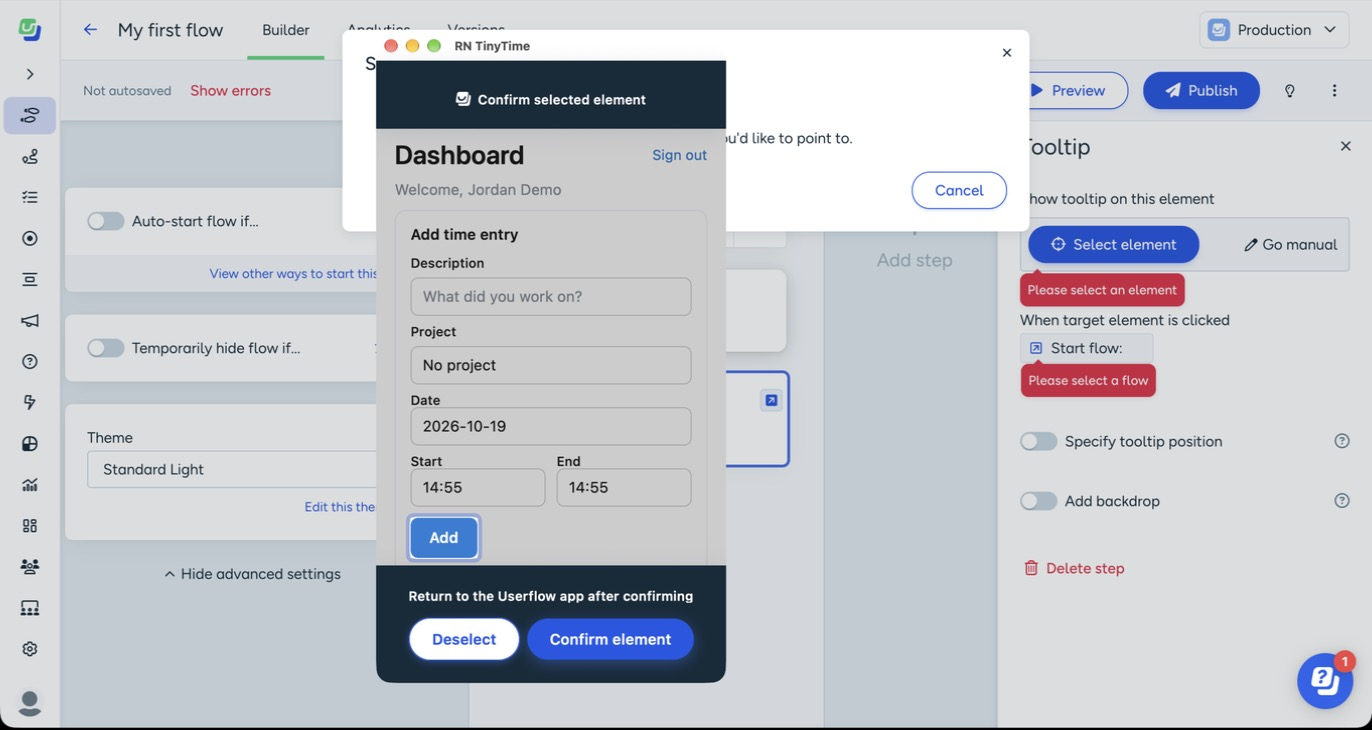1372x730 pixels.
Task: Open the No project dropdown in RN TinyTime
Action: click(x=551, y=365)
